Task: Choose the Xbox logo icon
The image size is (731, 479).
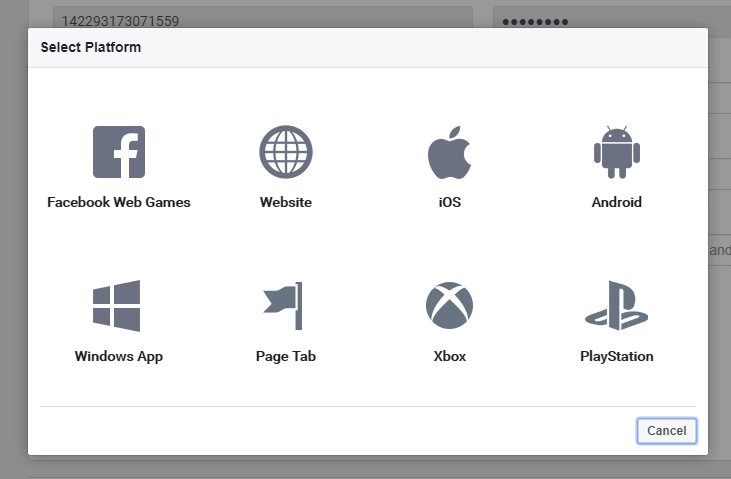Action: click(x=449, y=306)
